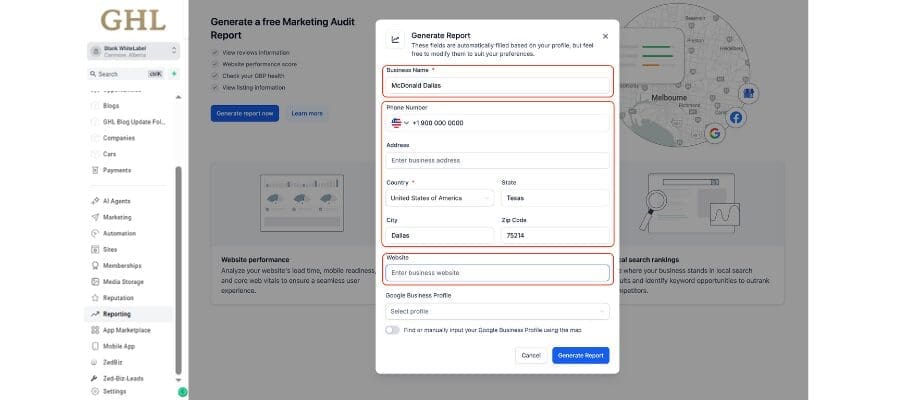Click the Website input field

497,273
